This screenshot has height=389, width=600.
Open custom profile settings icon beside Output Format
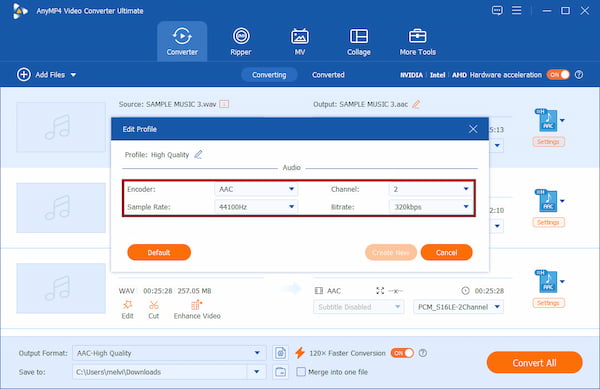pos(280,353)
